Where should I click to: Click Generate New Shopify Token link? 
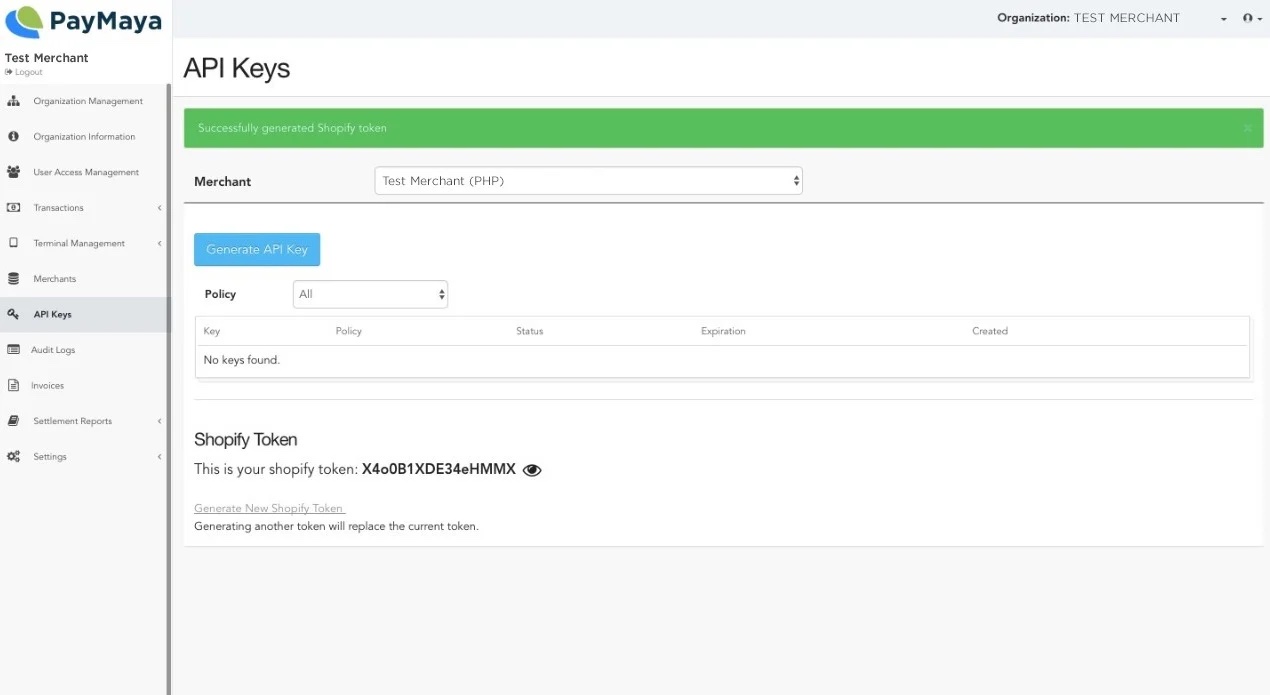pos(269,508)
